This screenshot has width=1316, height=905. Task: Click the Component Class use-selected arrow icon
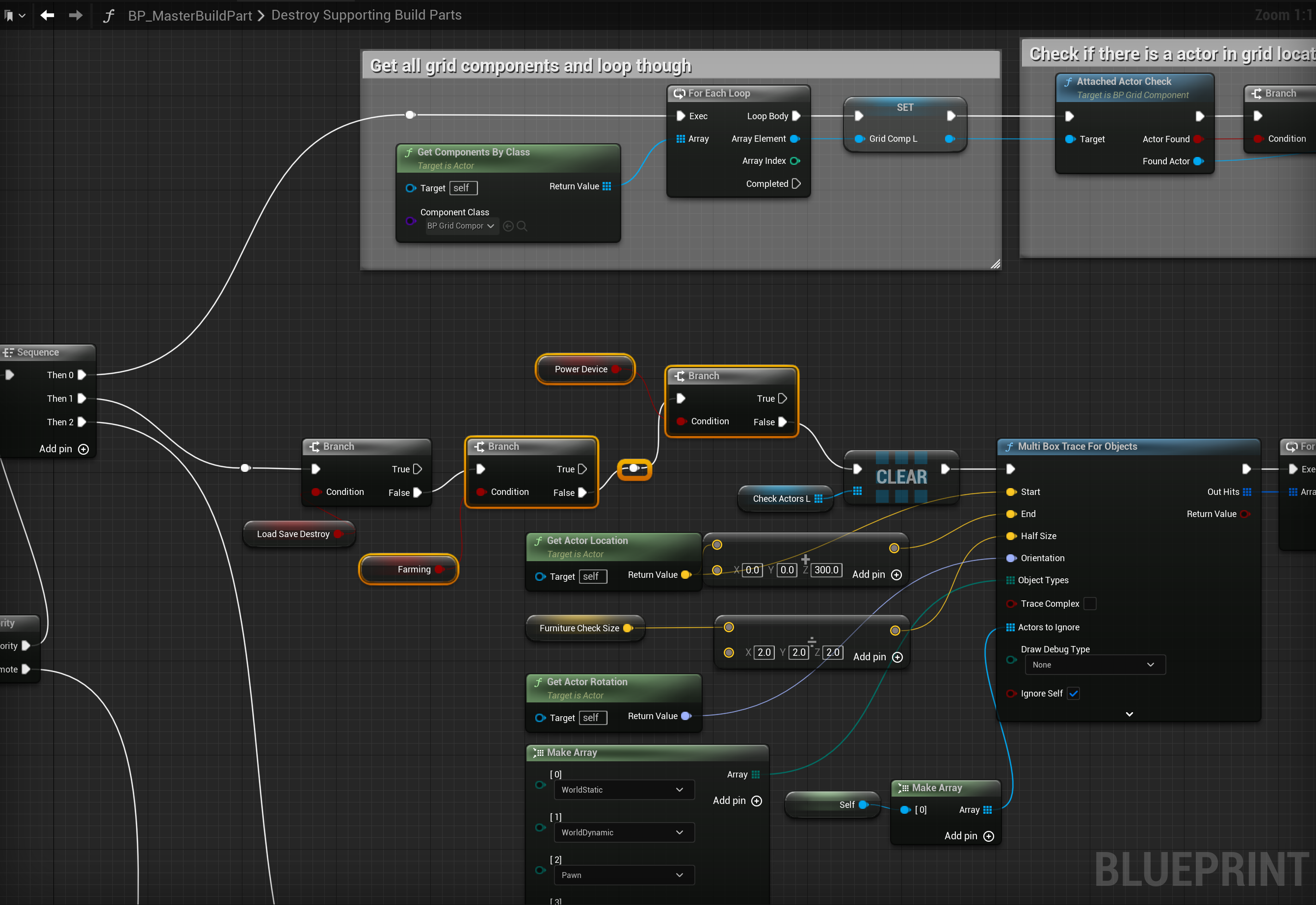coord(508,226)
